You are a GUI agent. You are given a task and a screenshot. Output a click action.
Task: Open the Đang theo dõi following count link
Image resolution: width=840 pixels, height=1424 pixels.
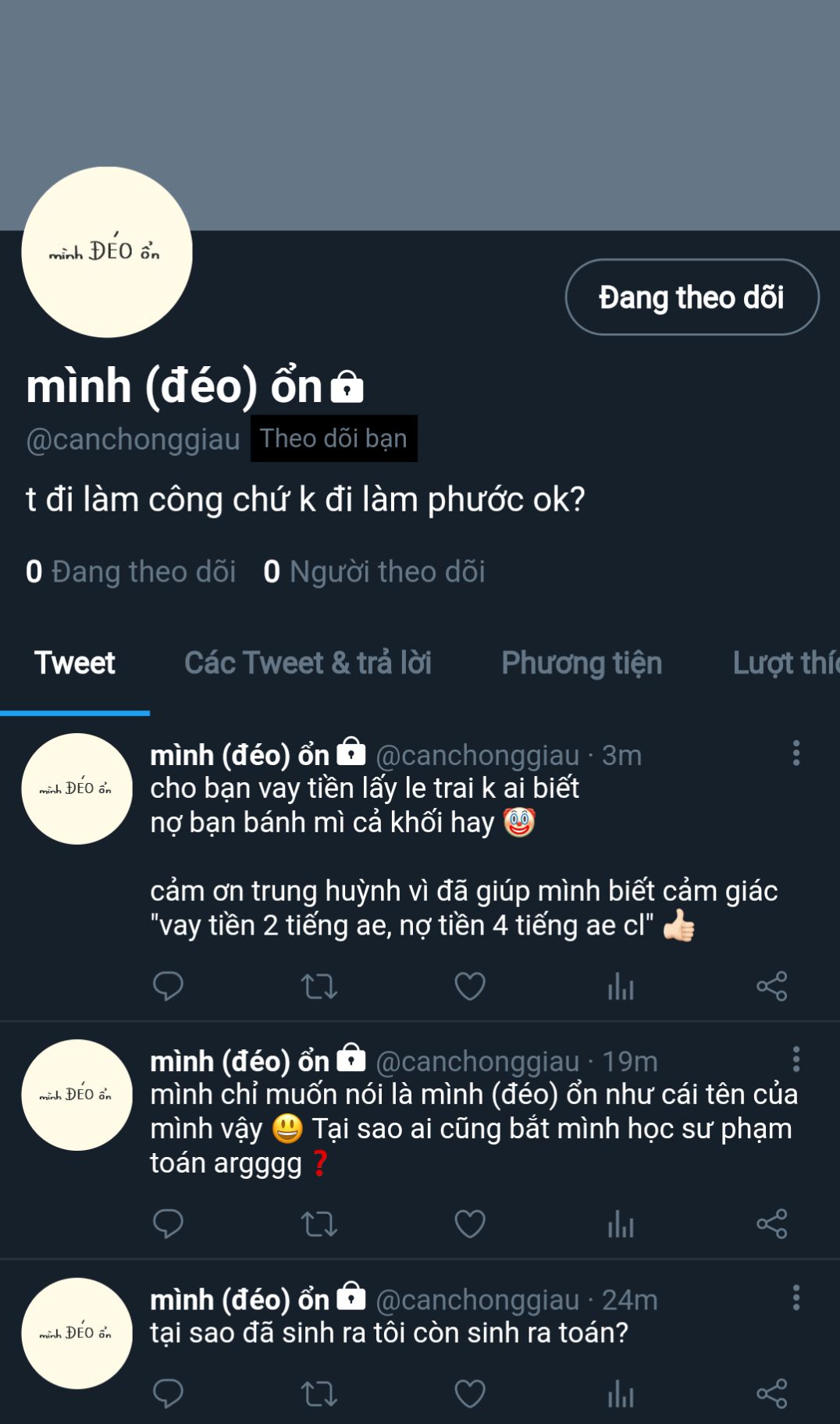pos(131,571)
